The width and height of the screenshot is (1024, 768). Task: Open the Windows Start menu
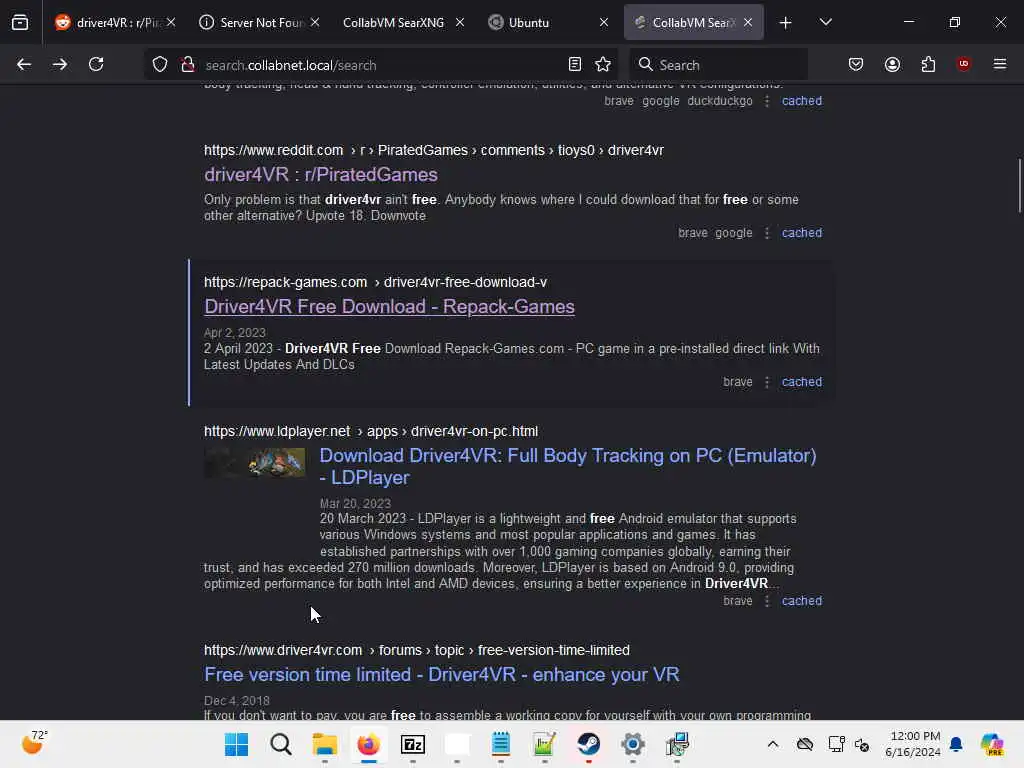click(x=236, y=744)
